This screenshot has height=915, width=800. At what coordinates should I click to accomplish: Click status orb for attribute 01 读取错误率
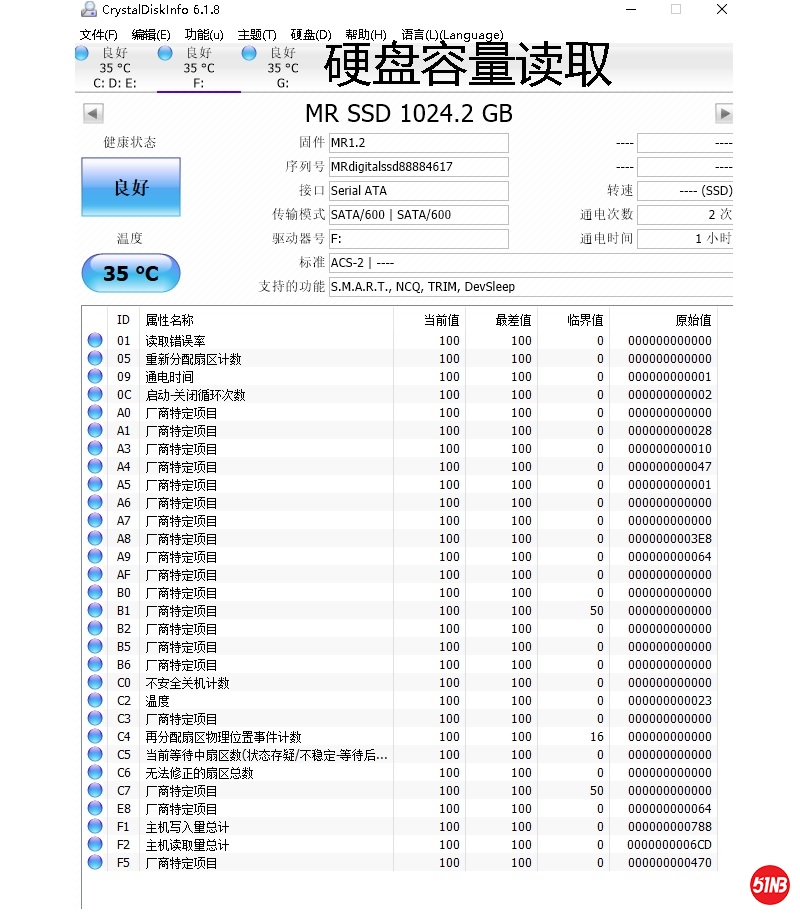coord(95,341)
